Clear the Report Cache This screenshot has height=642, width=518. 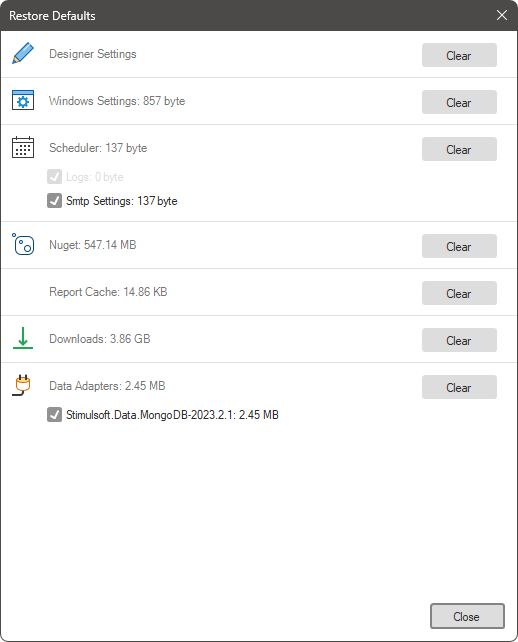click(x=459, y=294)
